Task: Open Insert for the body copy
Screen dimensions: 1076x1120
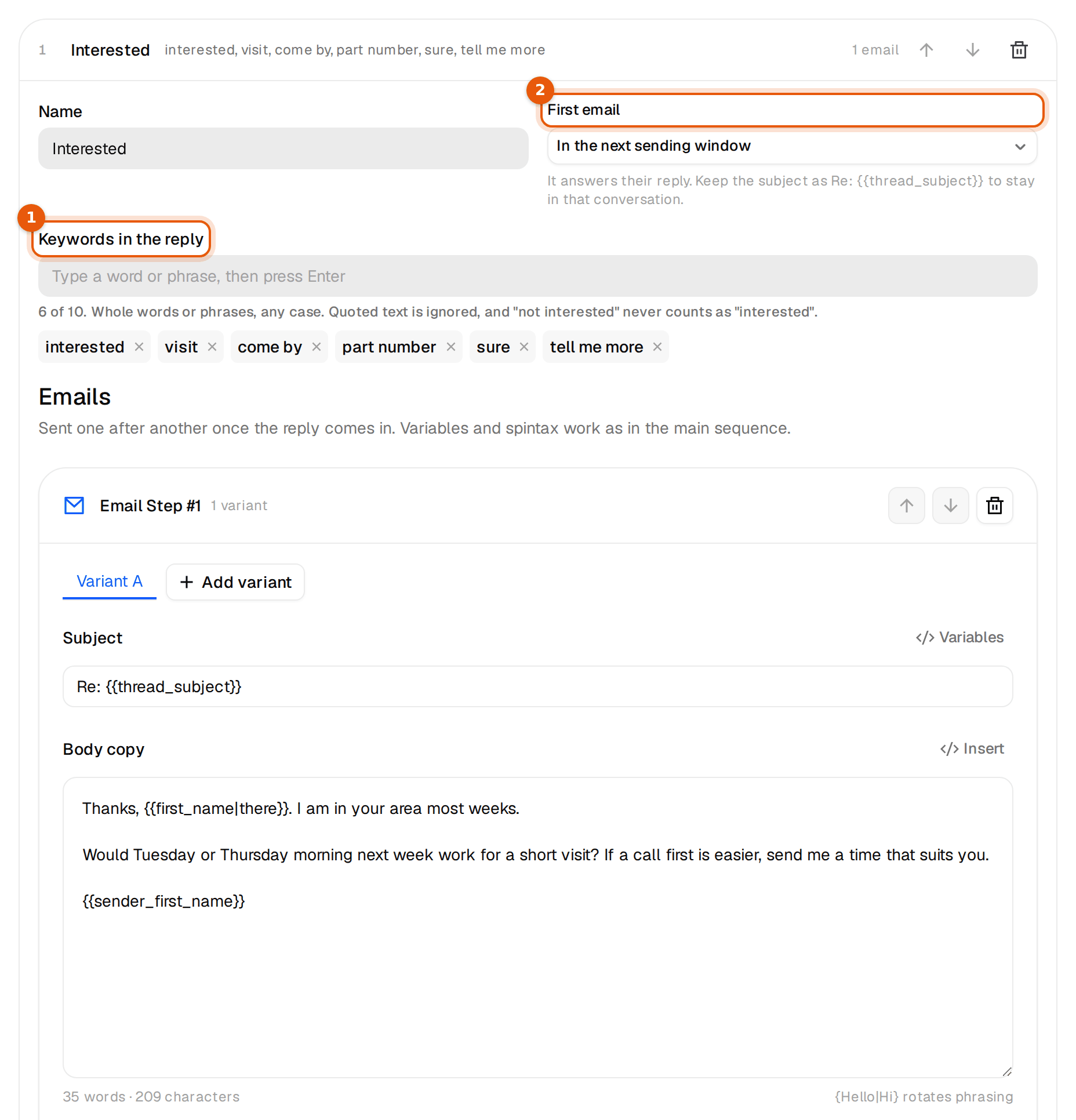Action: click(972, 749)
